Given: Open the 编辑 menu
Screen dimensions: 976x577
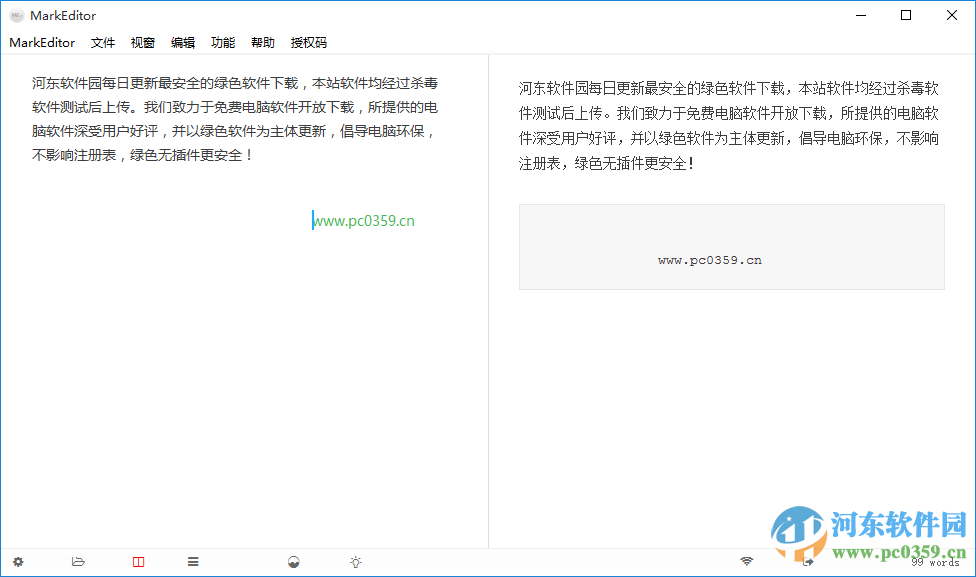Looking at the screenshot, I should coord(183,42).
